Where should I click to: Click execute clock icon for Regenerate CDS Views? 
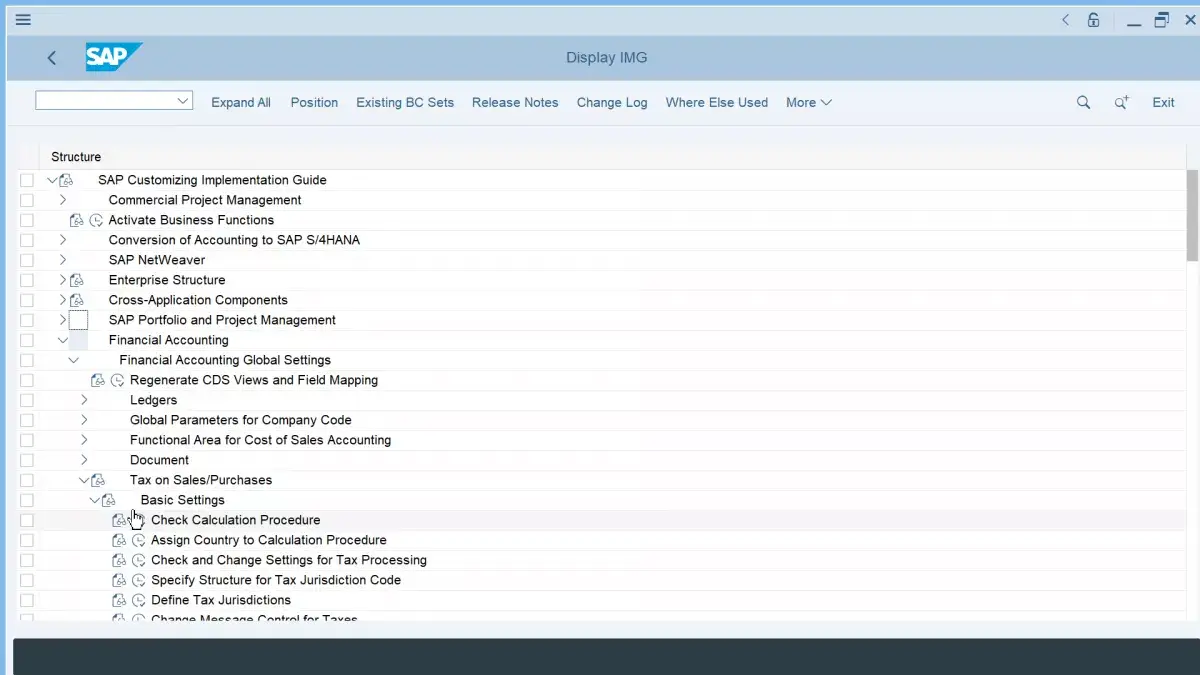[x=118, y=380]
